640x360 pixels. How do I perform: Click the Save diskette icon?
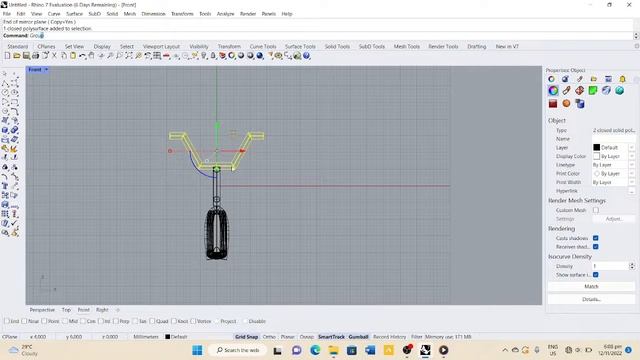[26, 56]
